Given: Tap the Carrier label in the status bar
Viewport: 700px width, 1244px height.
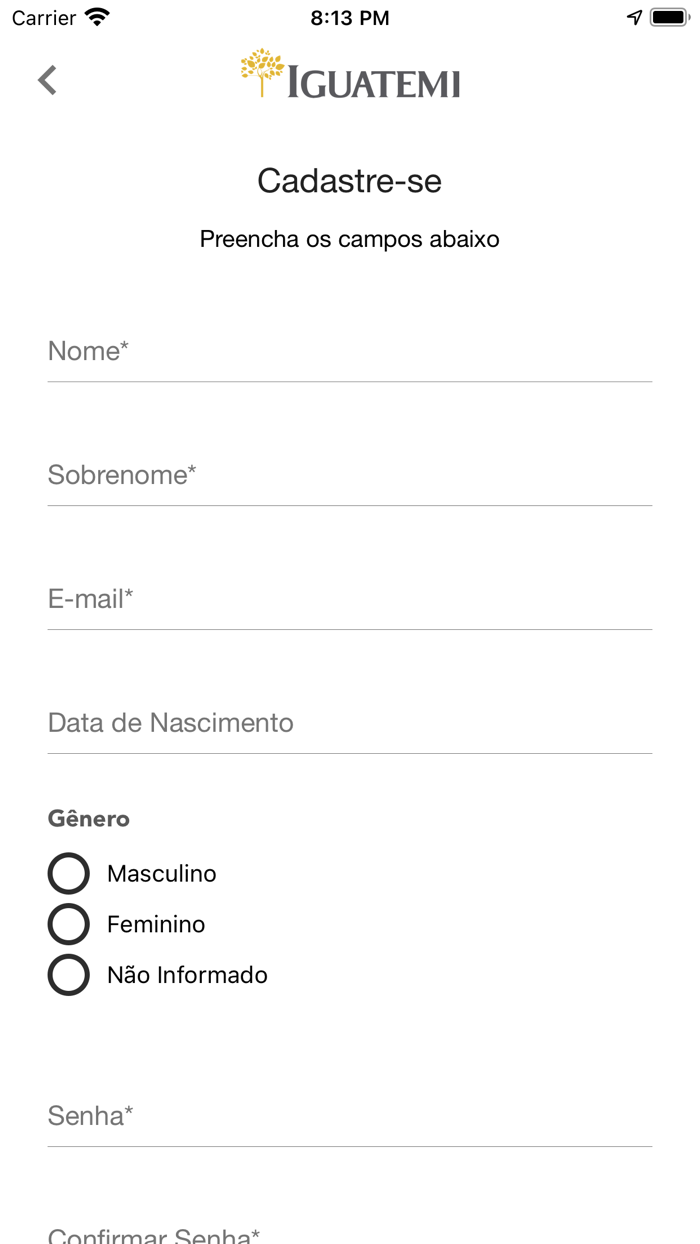Looking at the screenshot, I should click(44, 17).
